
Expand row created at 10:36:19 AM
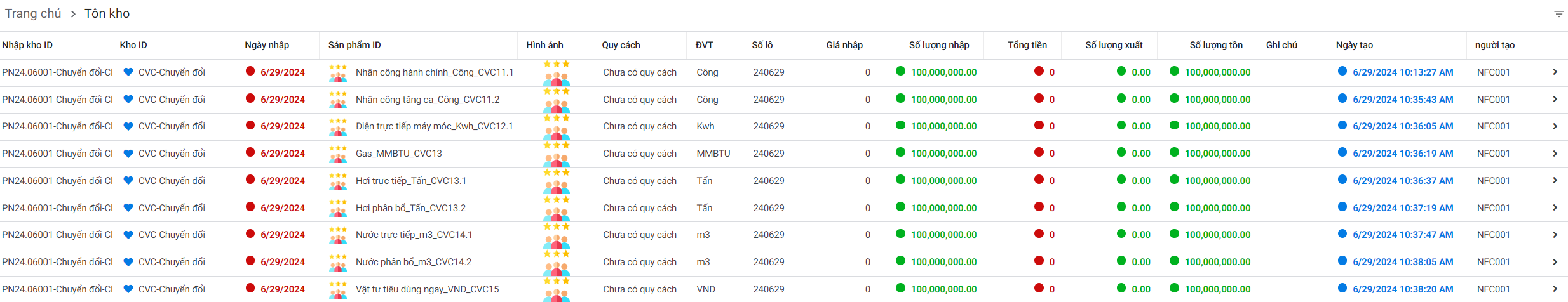tap(1555, 154)
